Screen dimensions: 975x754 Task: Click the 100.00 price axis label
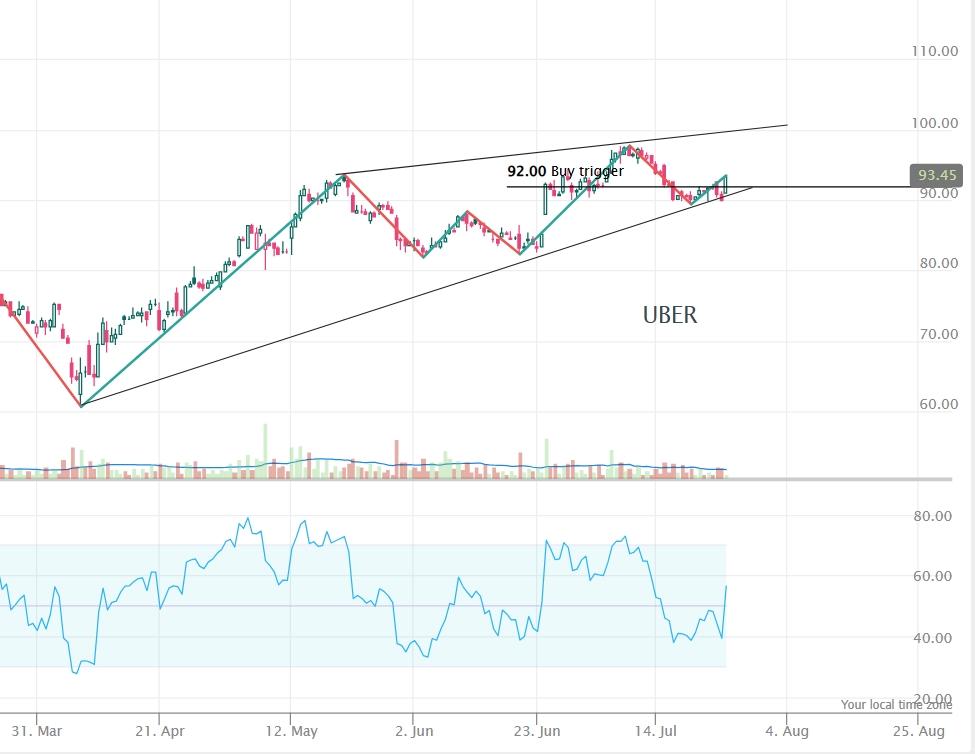[935, 123]
